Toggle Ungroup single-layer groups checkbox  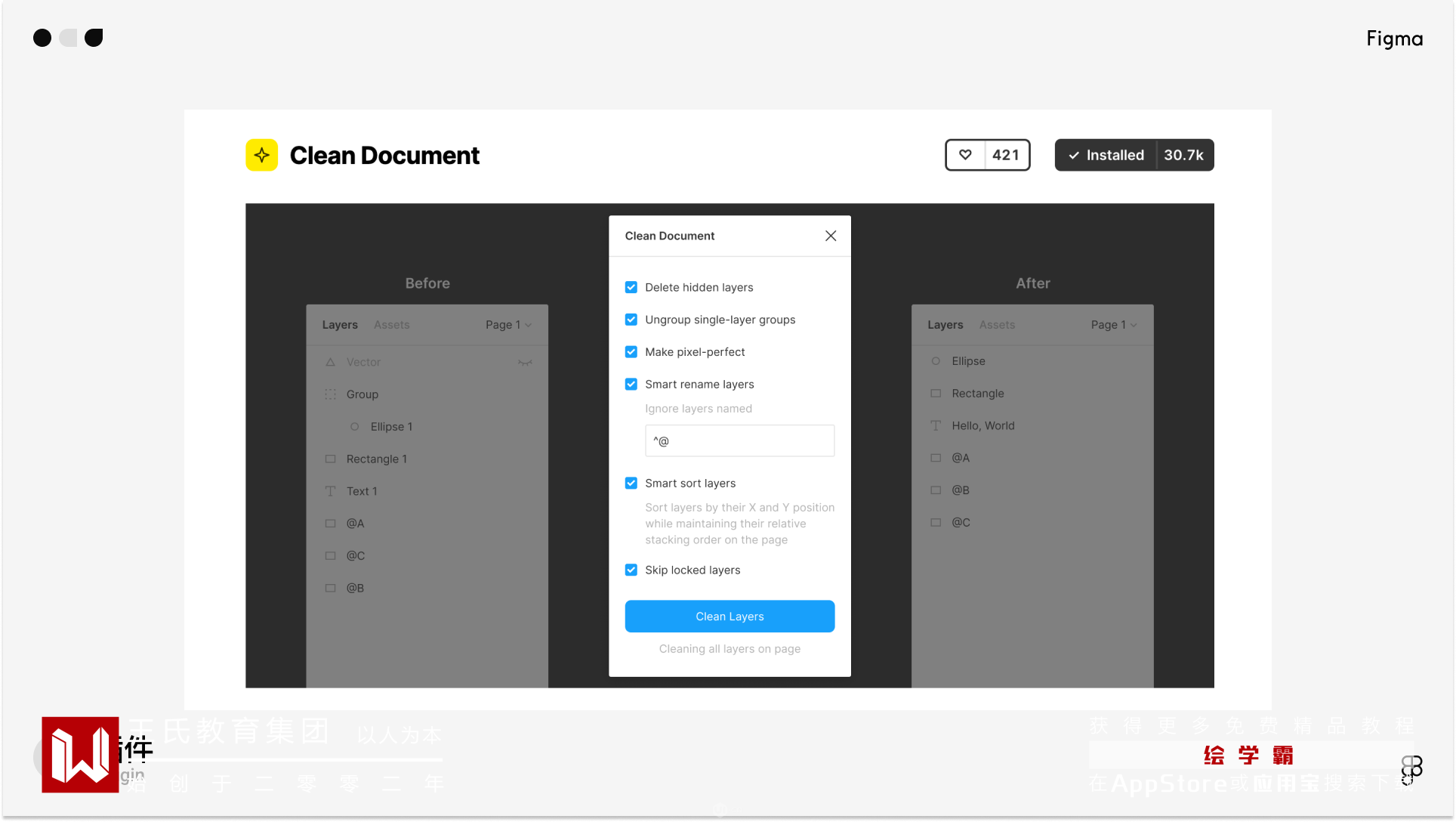coord(631,320)
